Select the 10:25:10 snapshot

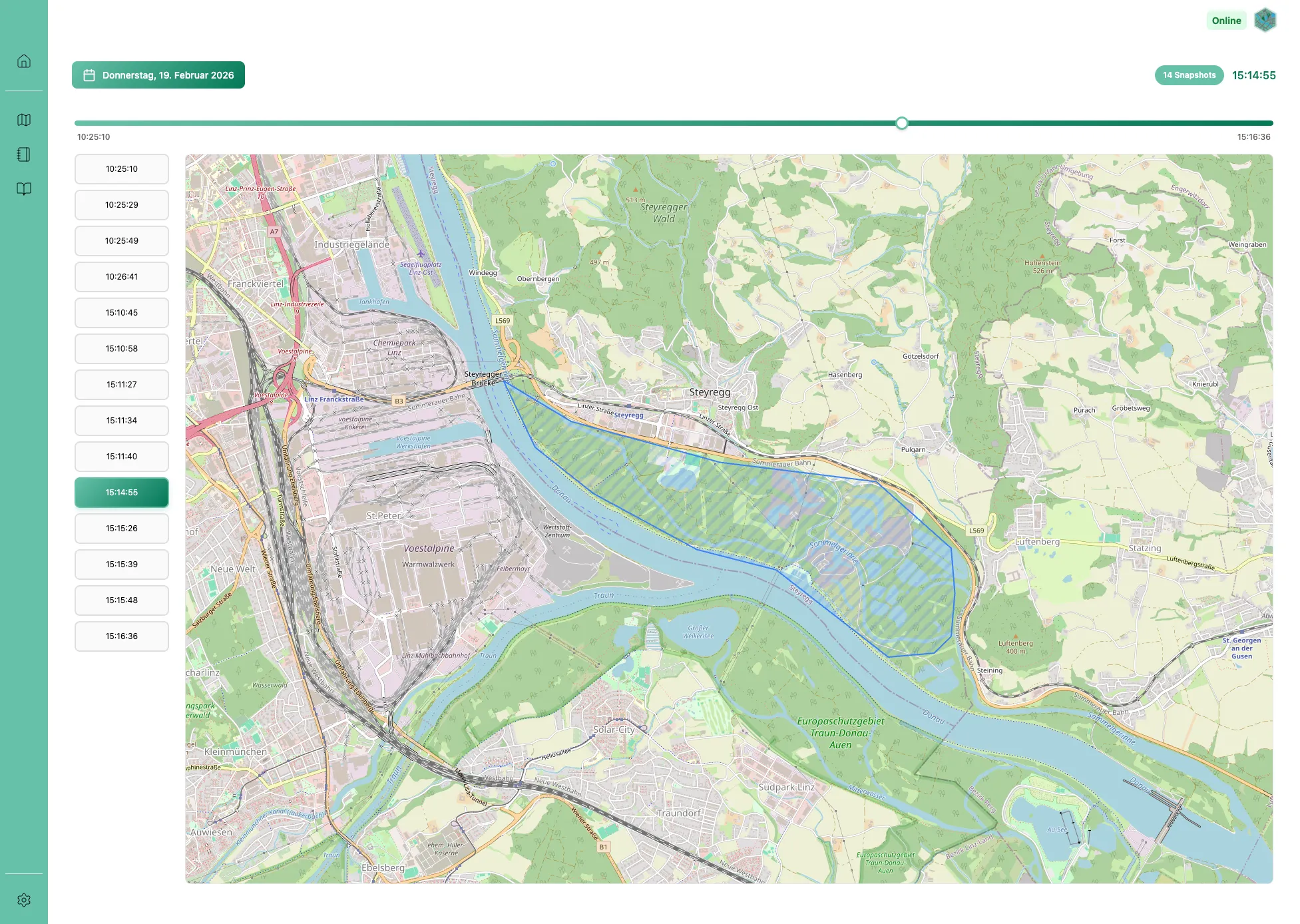pyautogui.click(x=122, y=169)
